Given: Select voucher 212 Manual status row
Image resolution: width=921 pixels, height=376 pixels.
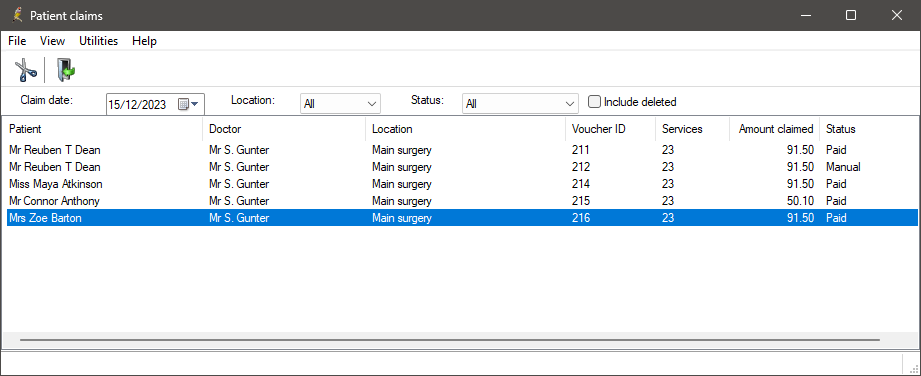Looking at the screenshot, I should [462, 167].
